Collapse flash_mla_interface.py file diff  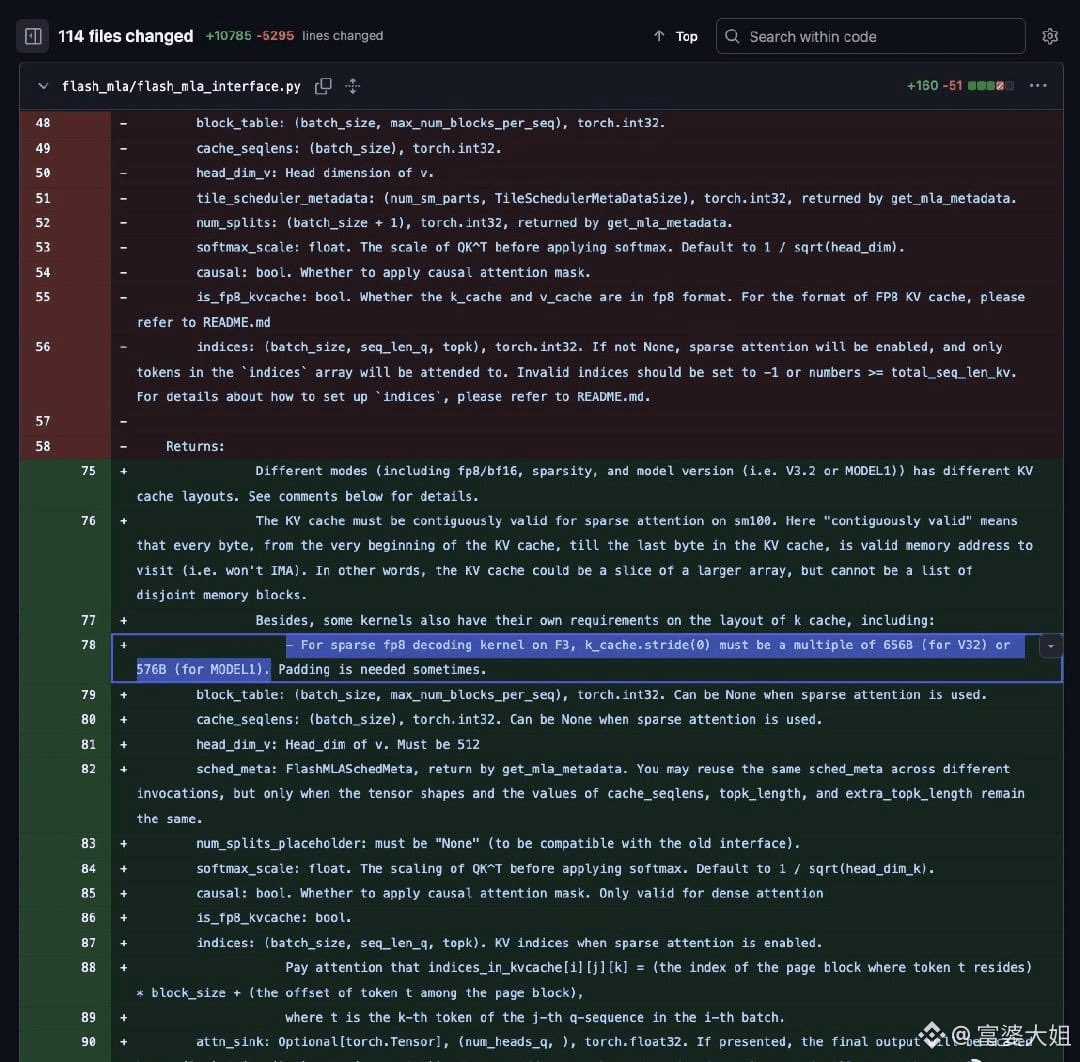43,86
